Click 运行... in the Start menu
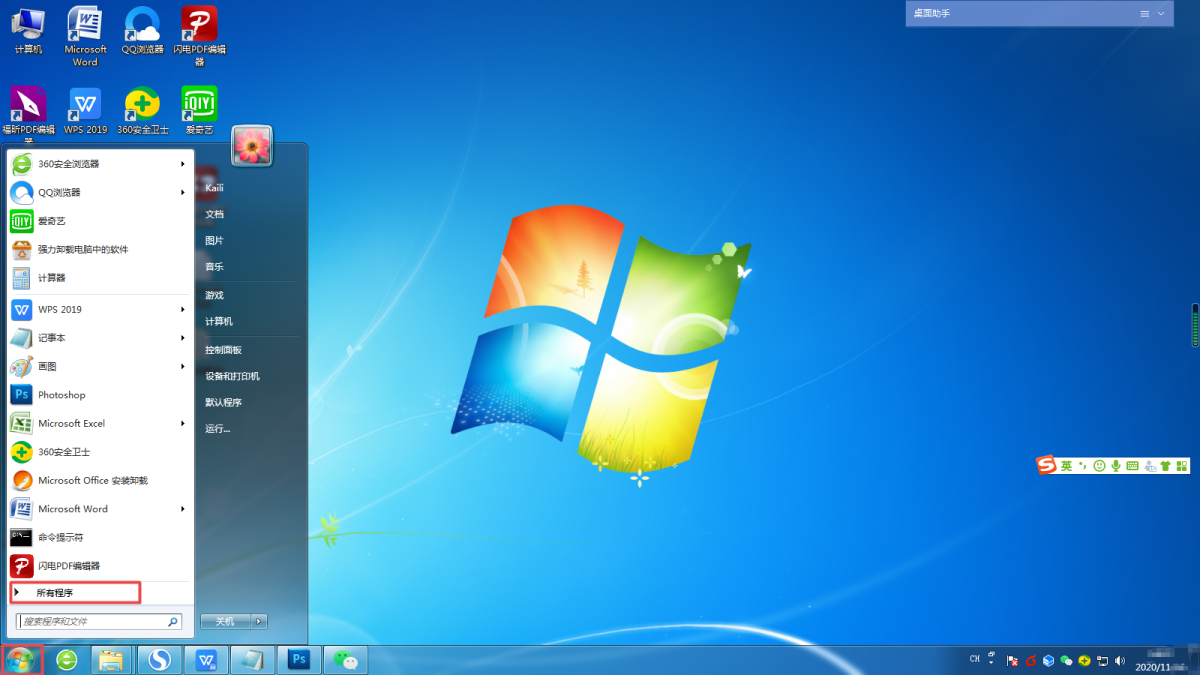Image resolution: width=1200 pixels, height=675 pixels. (x=217, y=429)
